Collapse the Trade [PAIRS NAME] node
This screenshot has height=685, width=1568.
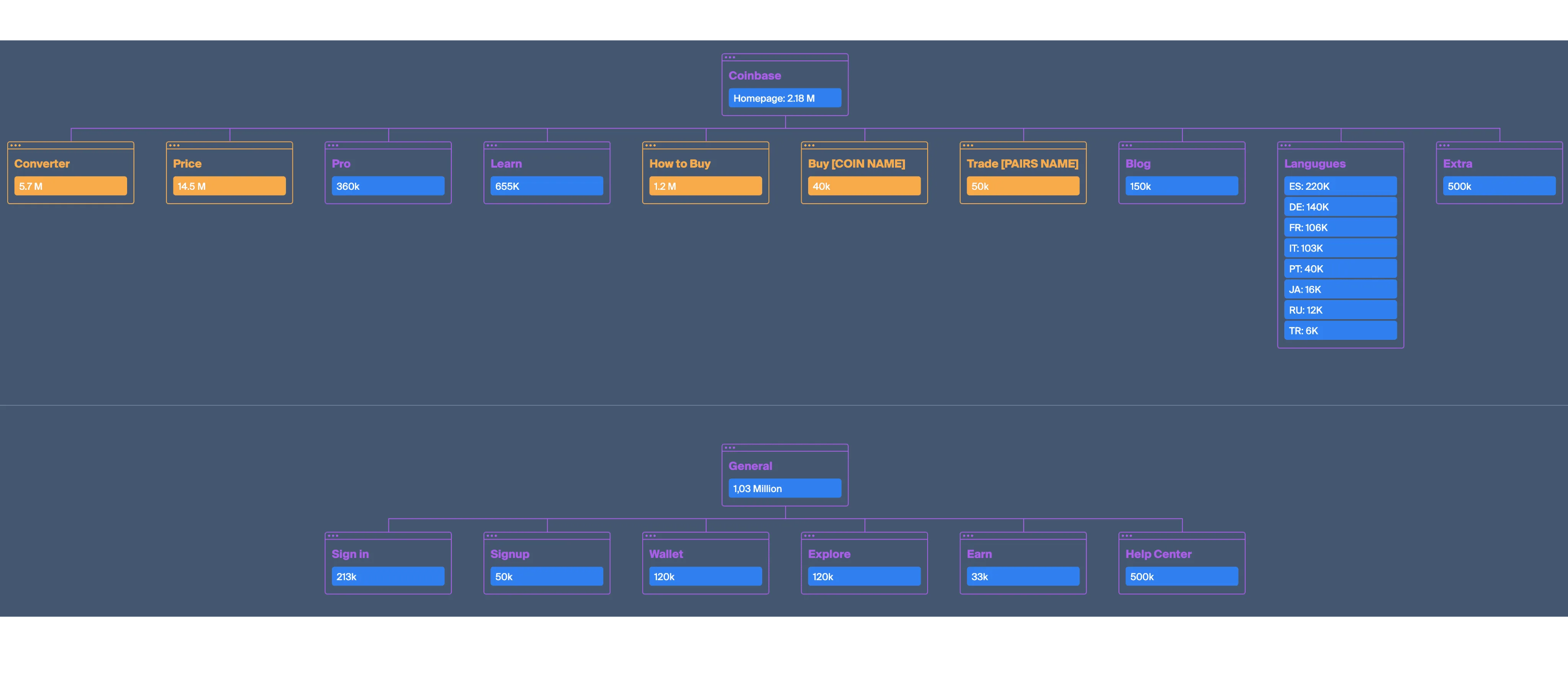tap(1022, 163)
